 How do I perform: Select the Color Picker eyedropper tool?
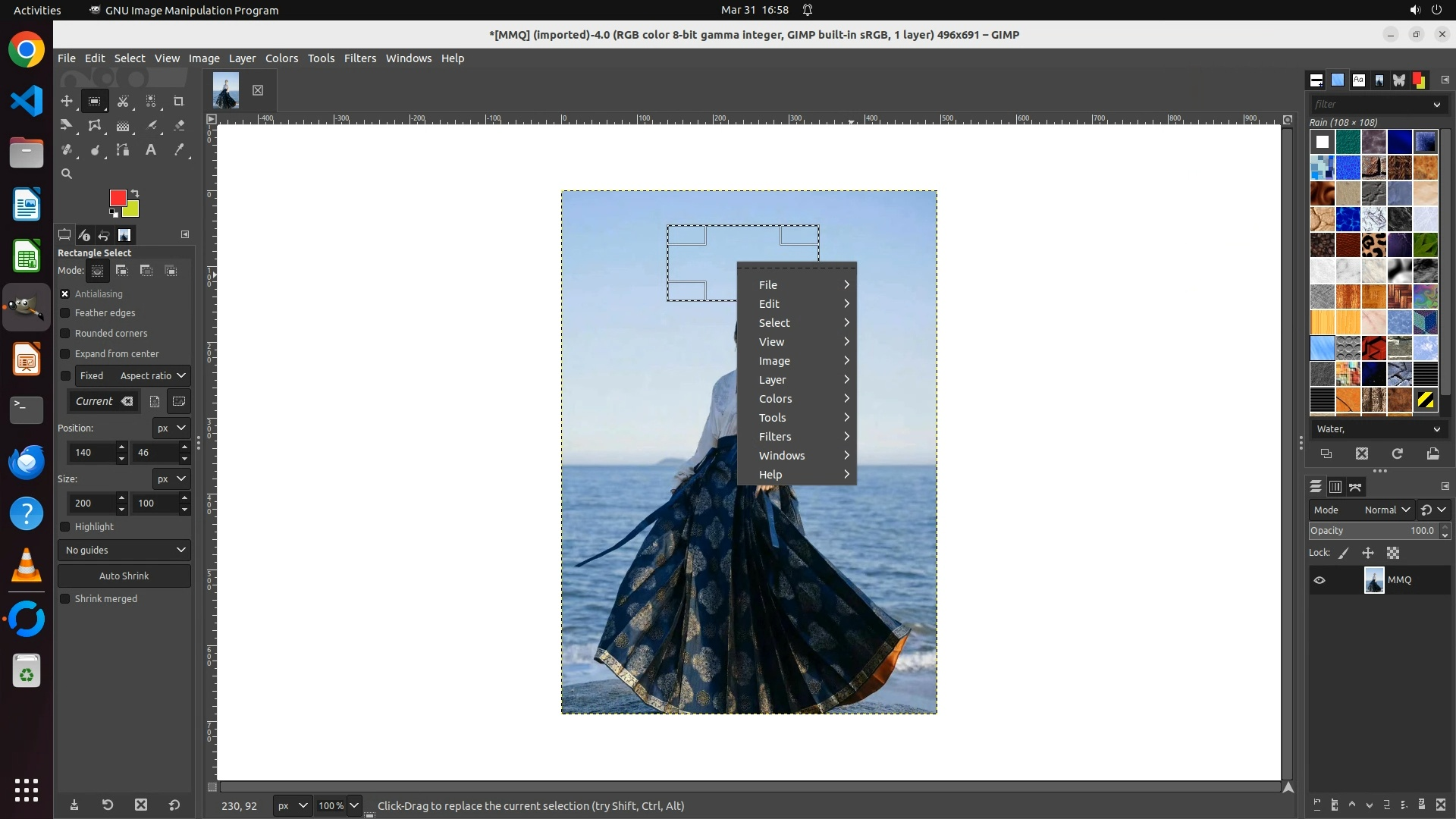pyautogui.click(x=179, y=150)
